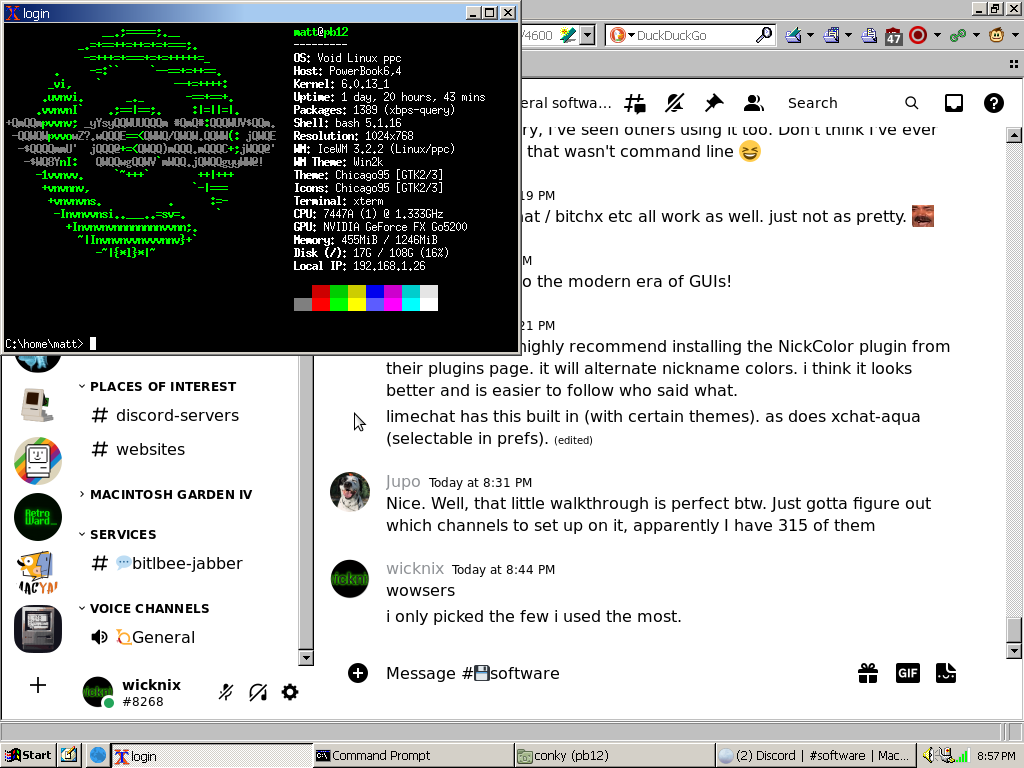Switch to Command Prompt taskbar item
The height and width of the screenshot is (768, 1024).
[413, 756]
